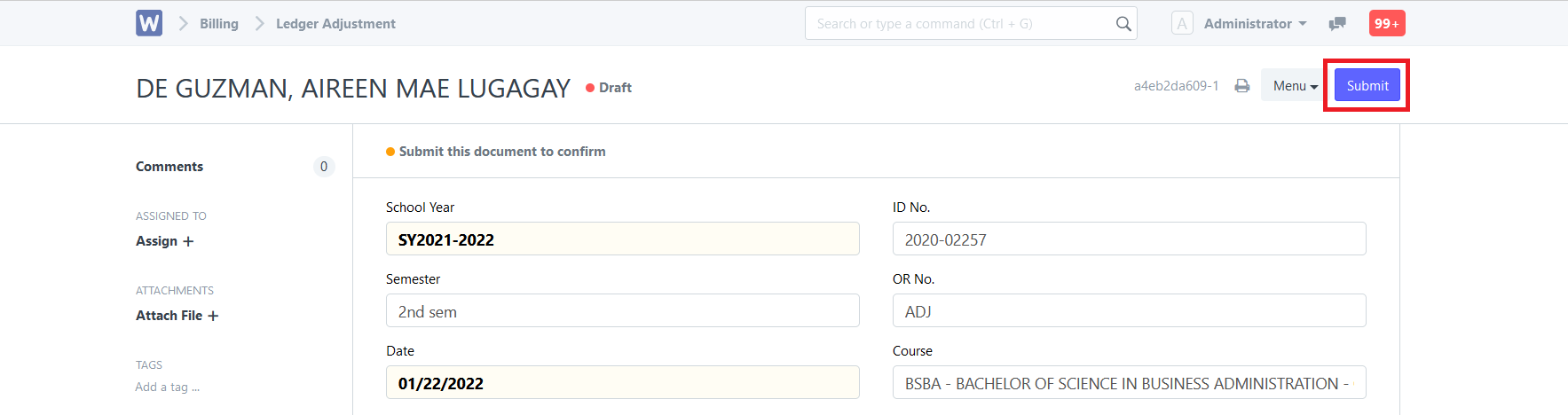Open the Date field picker
The width and height of the screenshot is (1568, 415).
pyautogui.click(x=623, y=382)
